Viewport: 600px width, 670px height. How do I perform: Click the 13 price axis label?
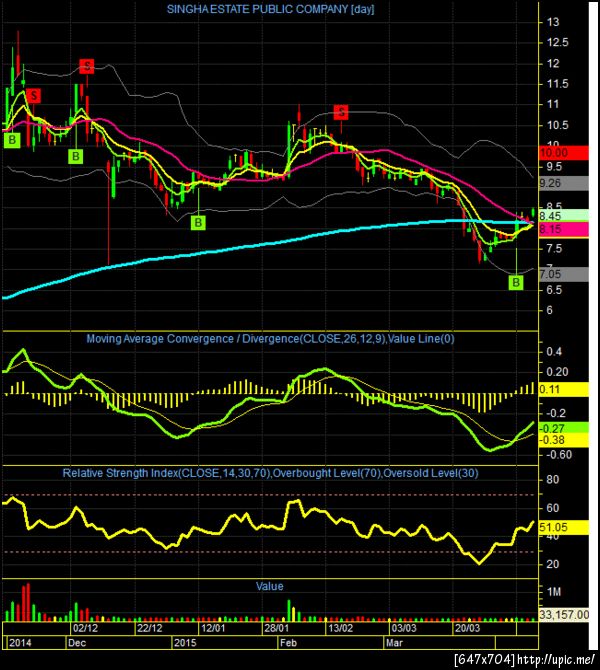tap(553, 22)
